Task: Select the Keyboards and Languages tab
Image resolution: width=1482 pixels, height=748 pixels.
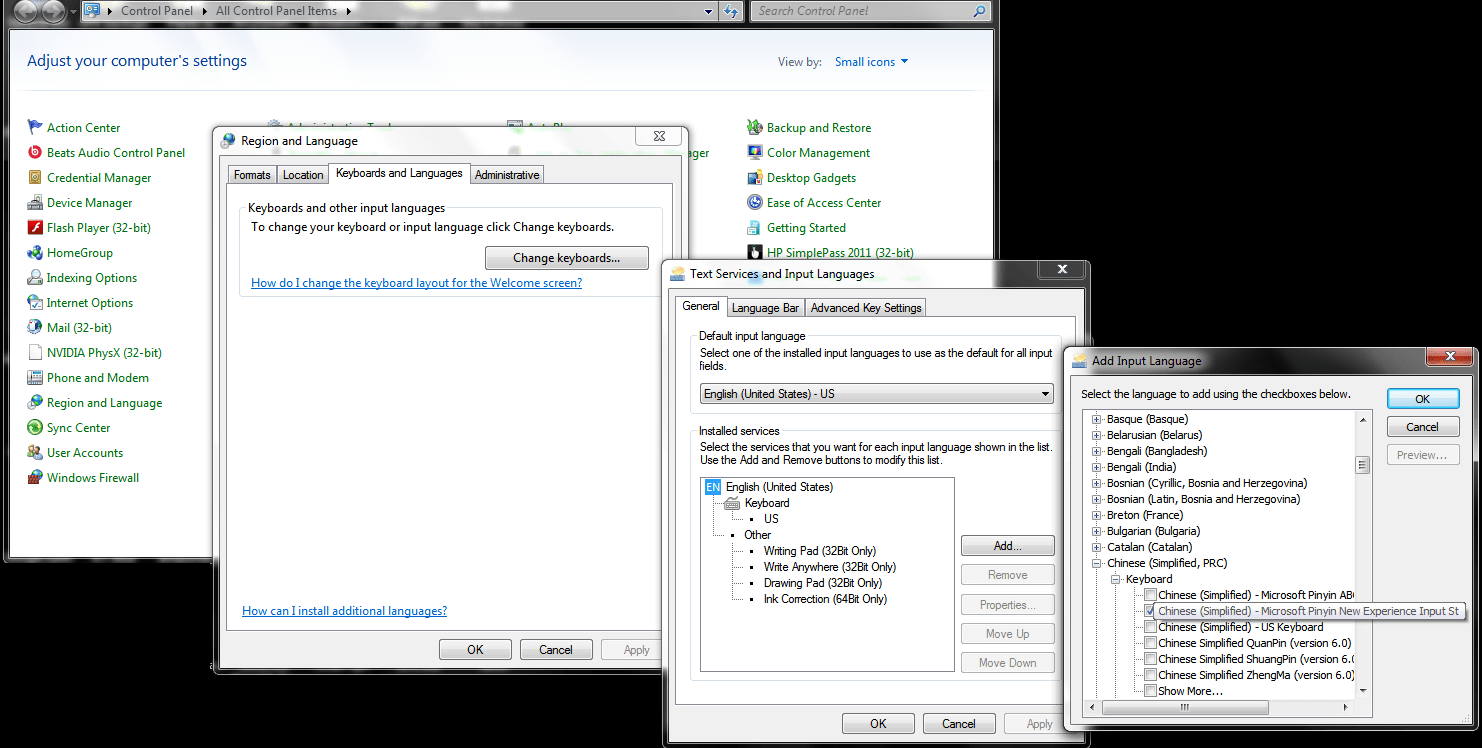Action: click(399, 173)
